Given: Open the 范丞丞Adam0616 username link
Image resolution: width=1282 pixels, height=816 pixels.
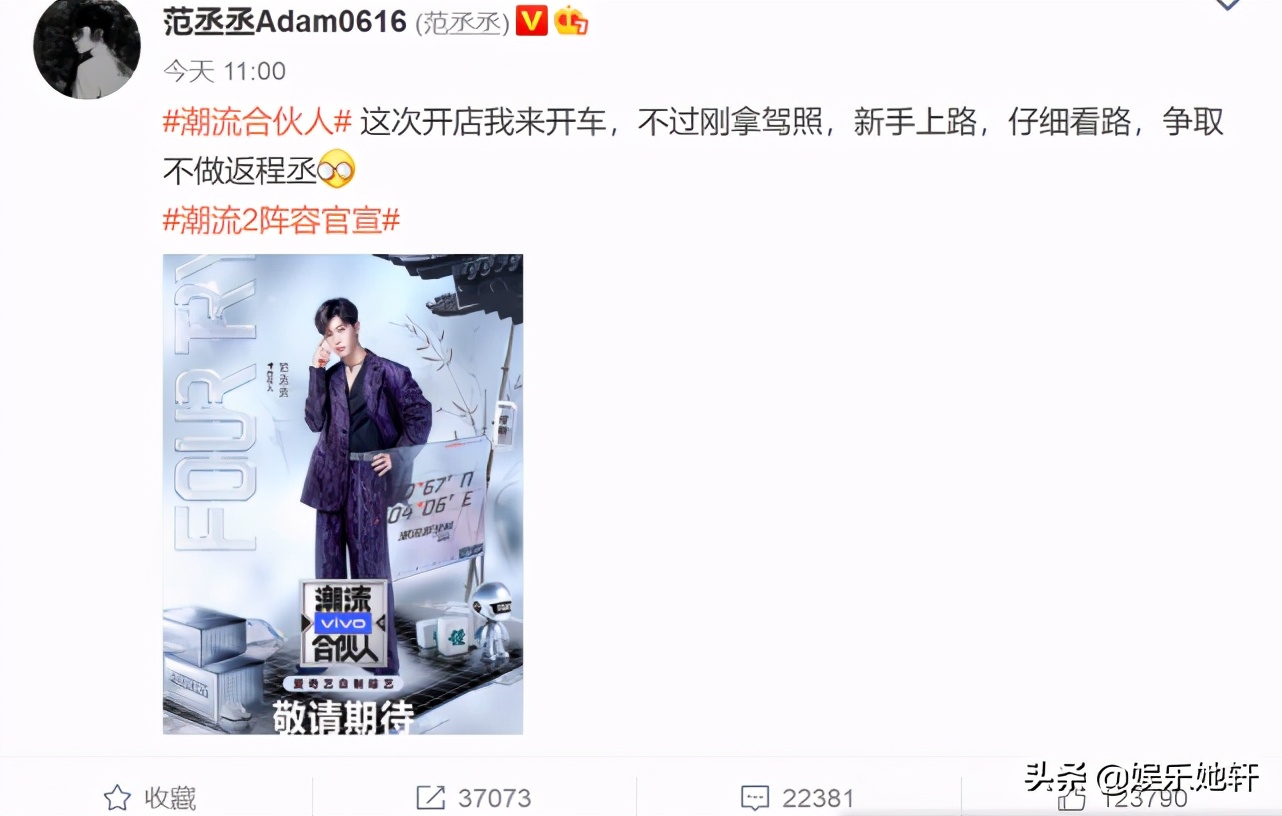Looking at the screenshot, I should (x=284, y=21).
